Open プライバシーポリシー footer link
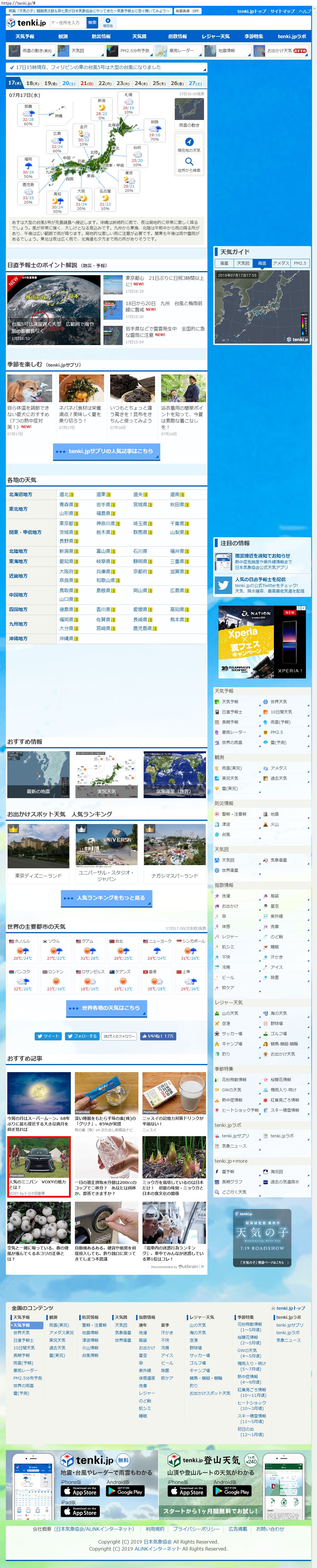Viewport: 317px width, 1568px height. tap(196, 1528)
